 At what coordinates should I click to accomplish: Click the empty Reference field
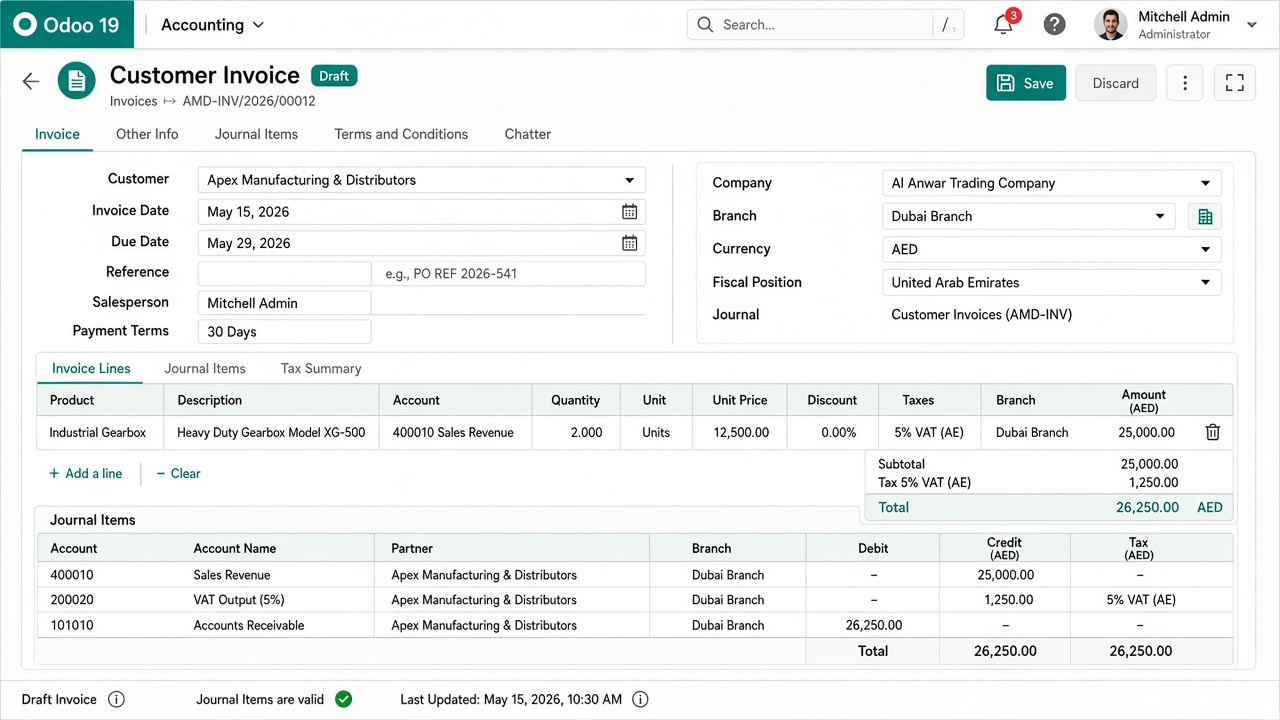click(284, 273)
